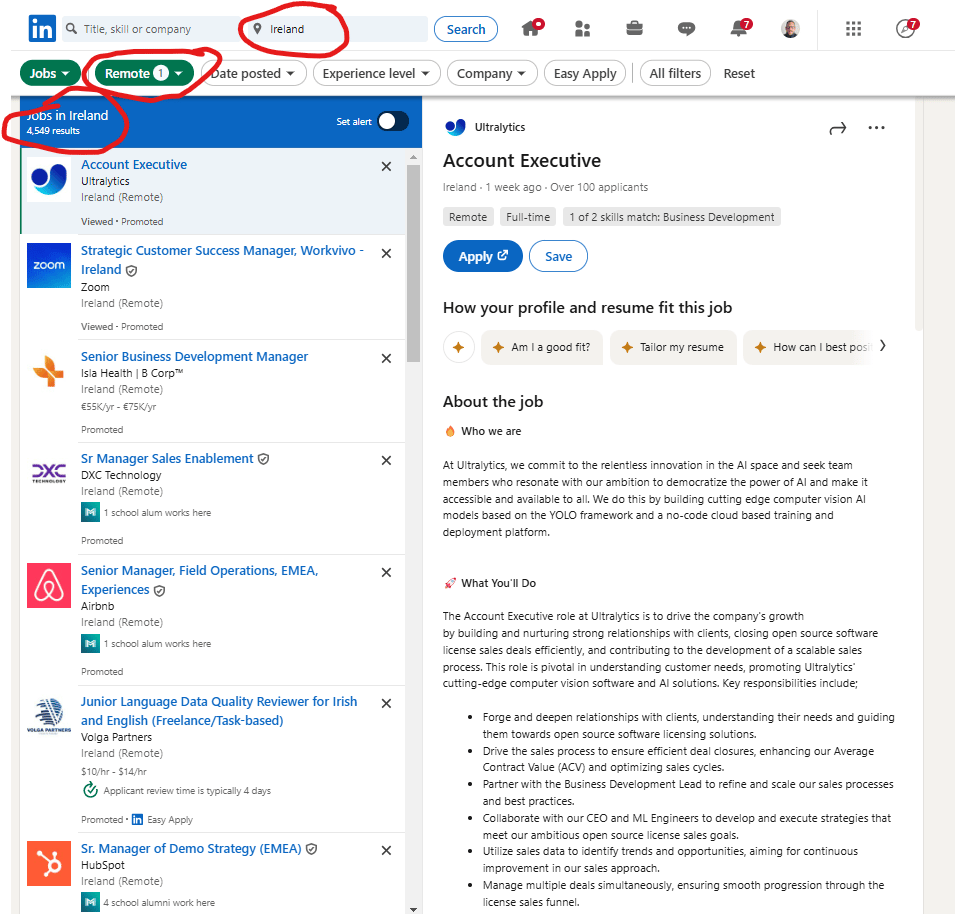Enable the Easy Apply filter
Image resolution: width=955 pixels, height=914 pixels.
click(x=585, y=74)
